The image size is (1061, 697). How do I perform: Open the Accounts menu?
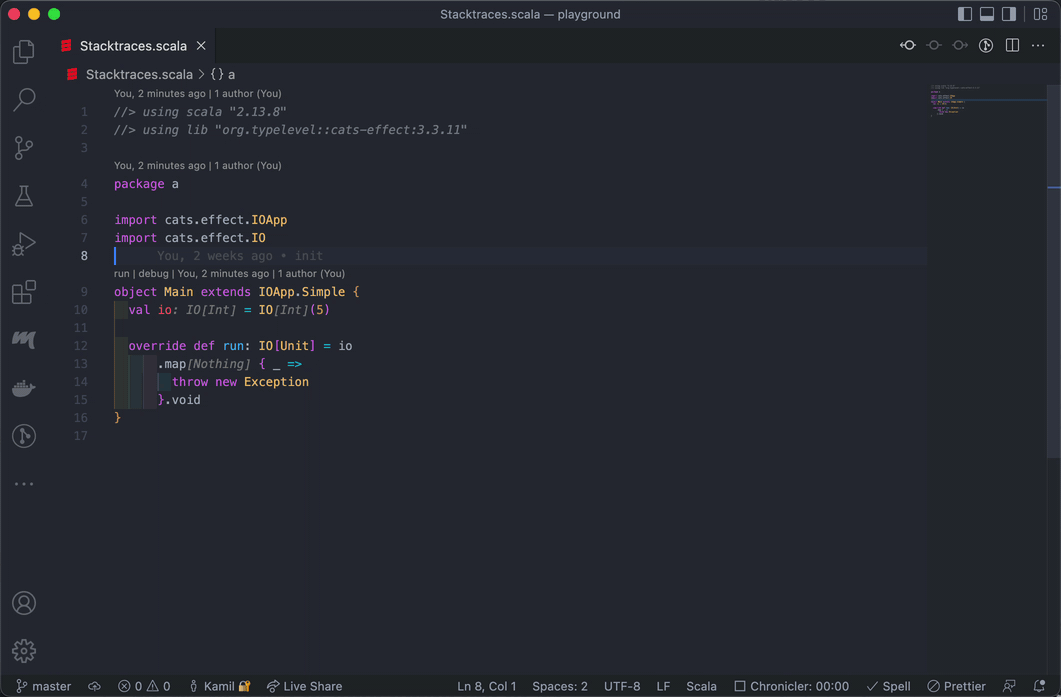point(24,603)
